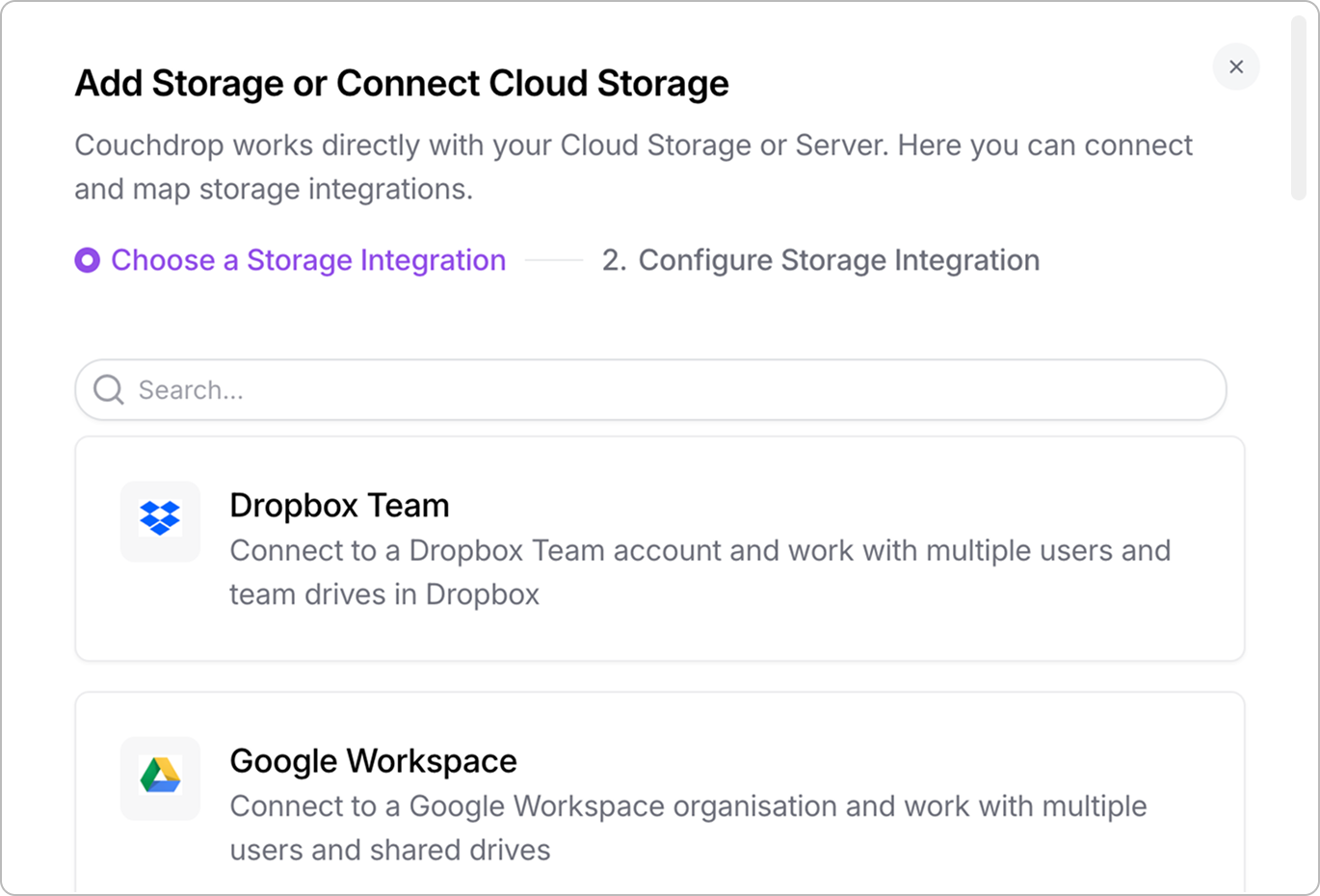Click the Choose a Storage Integration purple link
This screenshot has width=1320, height=896.
click(307, 260)
